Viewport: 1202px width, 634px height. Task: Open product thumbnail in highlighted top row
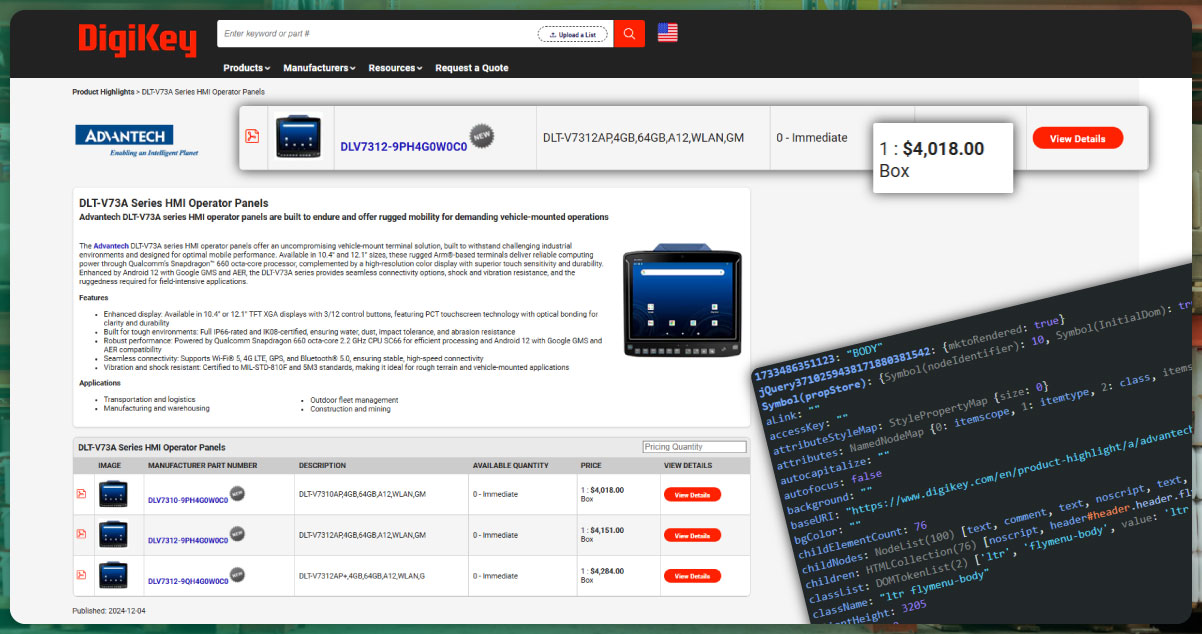point(298,137)
